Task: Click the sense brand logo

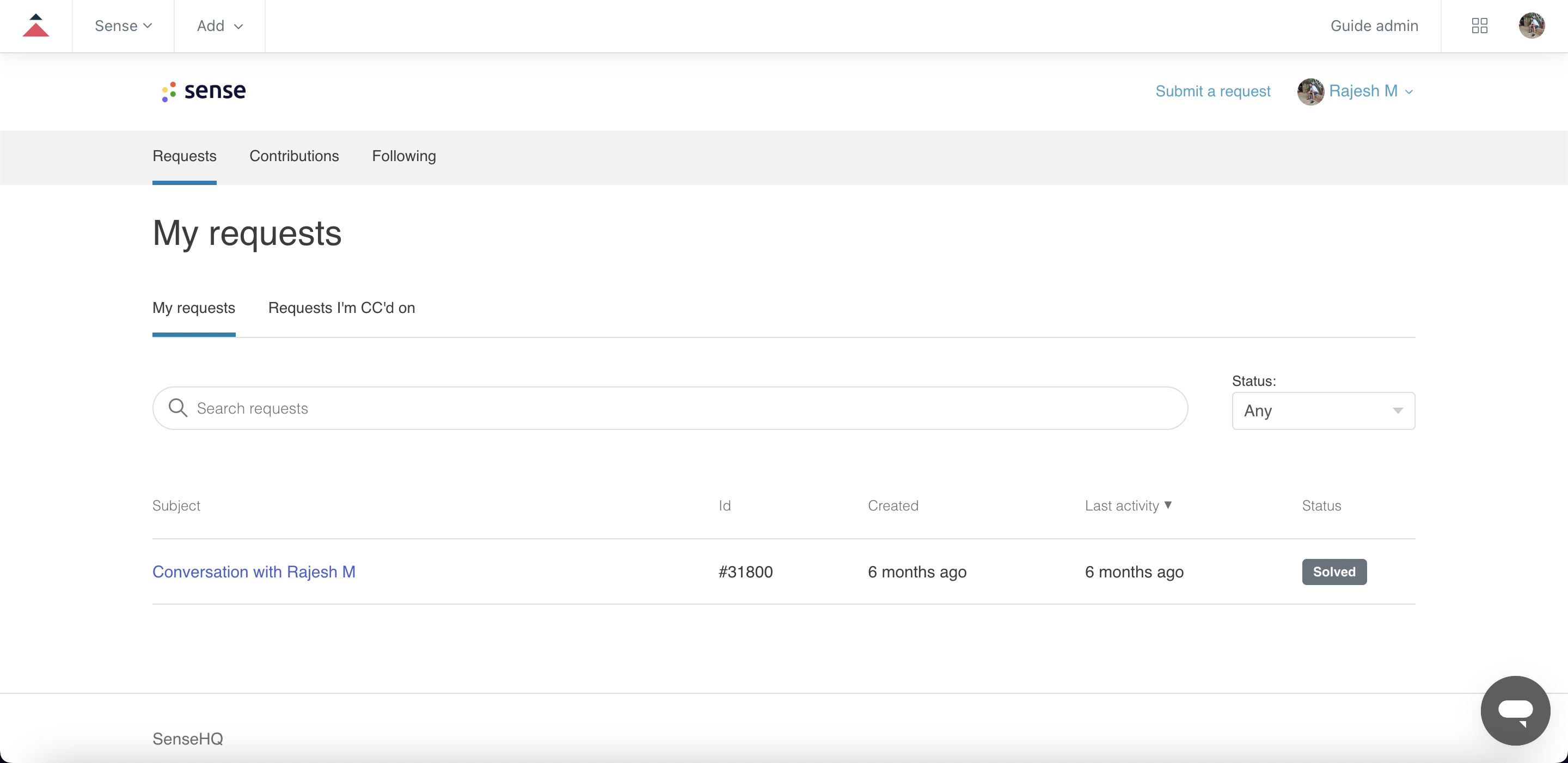Action: click(x=203, y=91)
